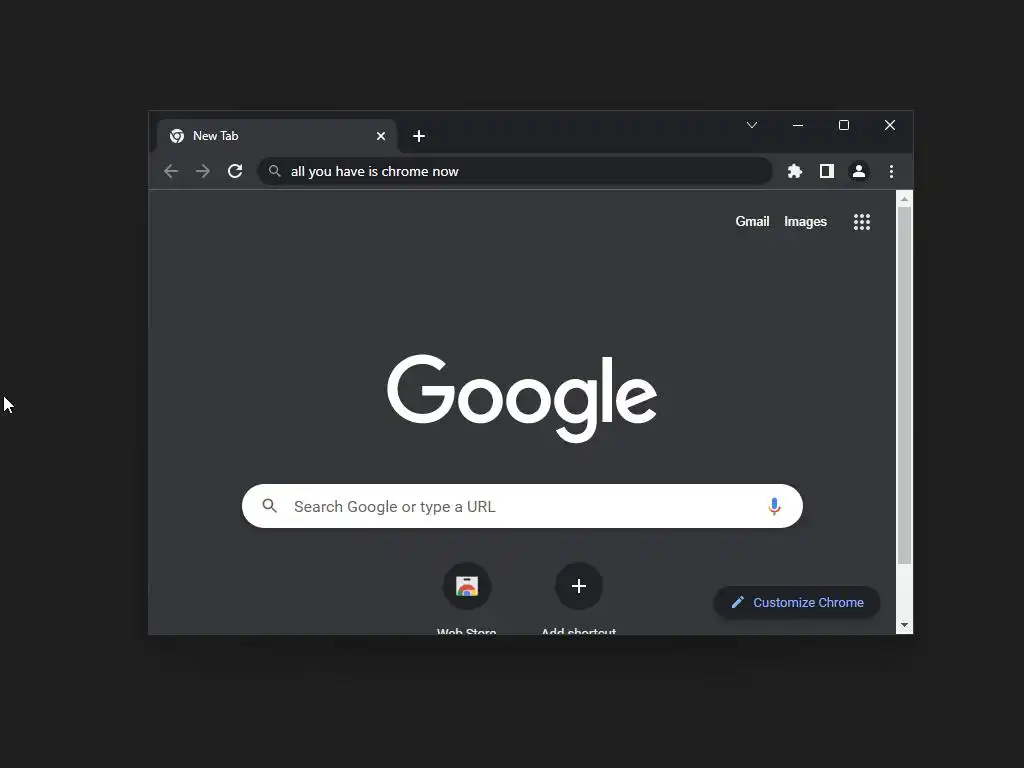Click the scrollbar up arrow

pos(904,199)
